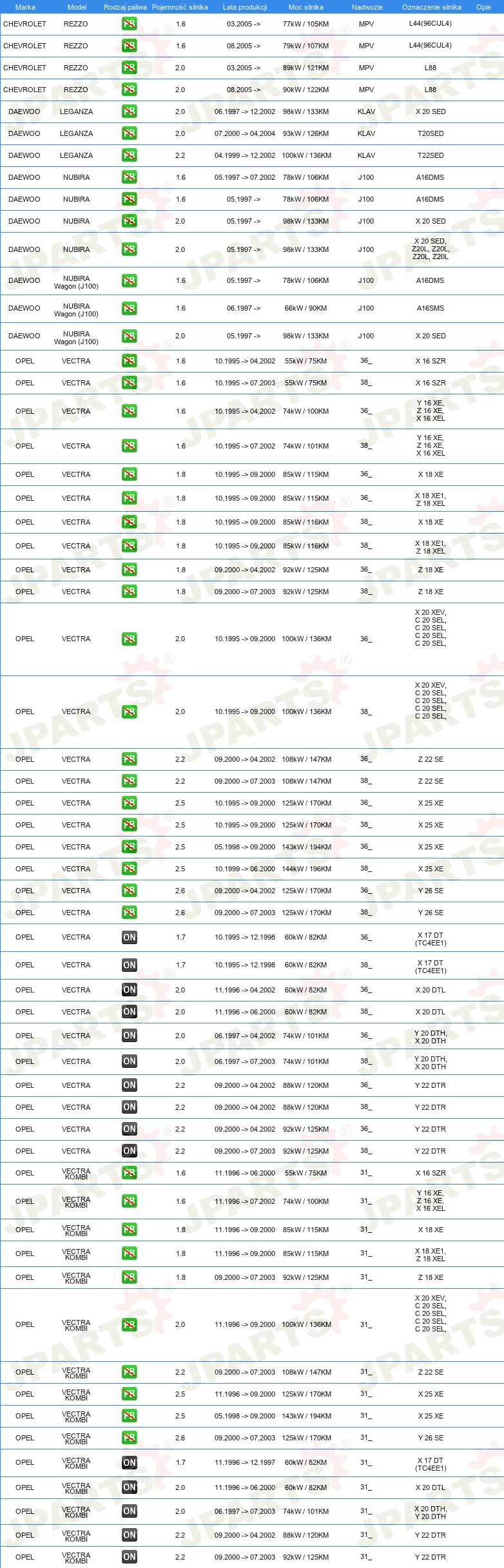Click PB icon for Vectra Kombi 143kW / 194KM
This screenshot has height=1568, width=504.
[130, 1416]
